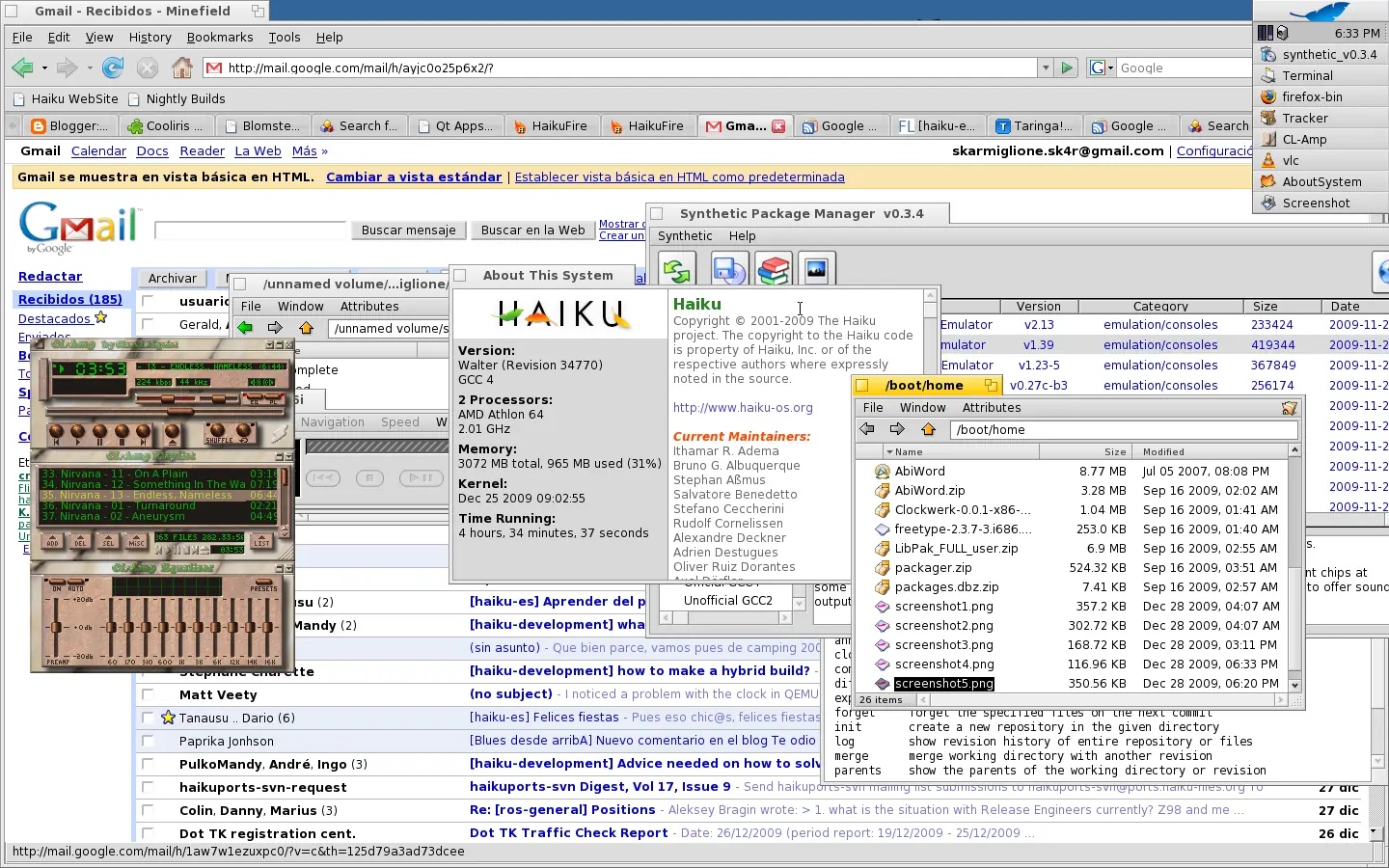Tick the checkbox for Matt Veety's email
Screen dimensions: 1389x868
tap(148, 694)
